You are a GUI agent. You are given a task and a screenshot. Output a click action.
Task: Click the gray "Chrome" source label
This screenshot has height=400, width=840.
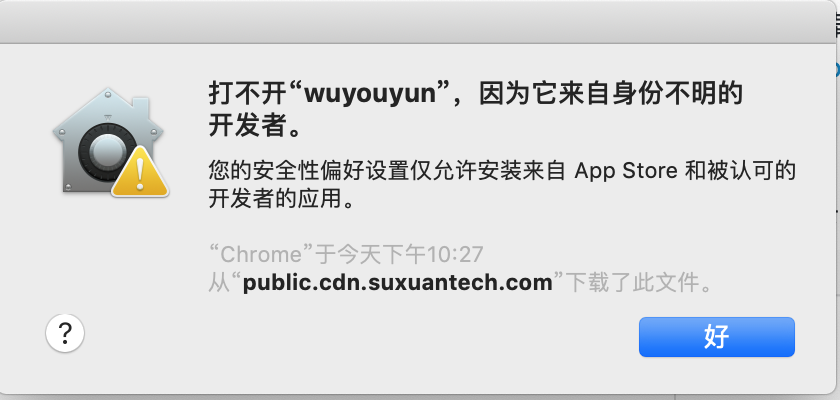[261, 254]
